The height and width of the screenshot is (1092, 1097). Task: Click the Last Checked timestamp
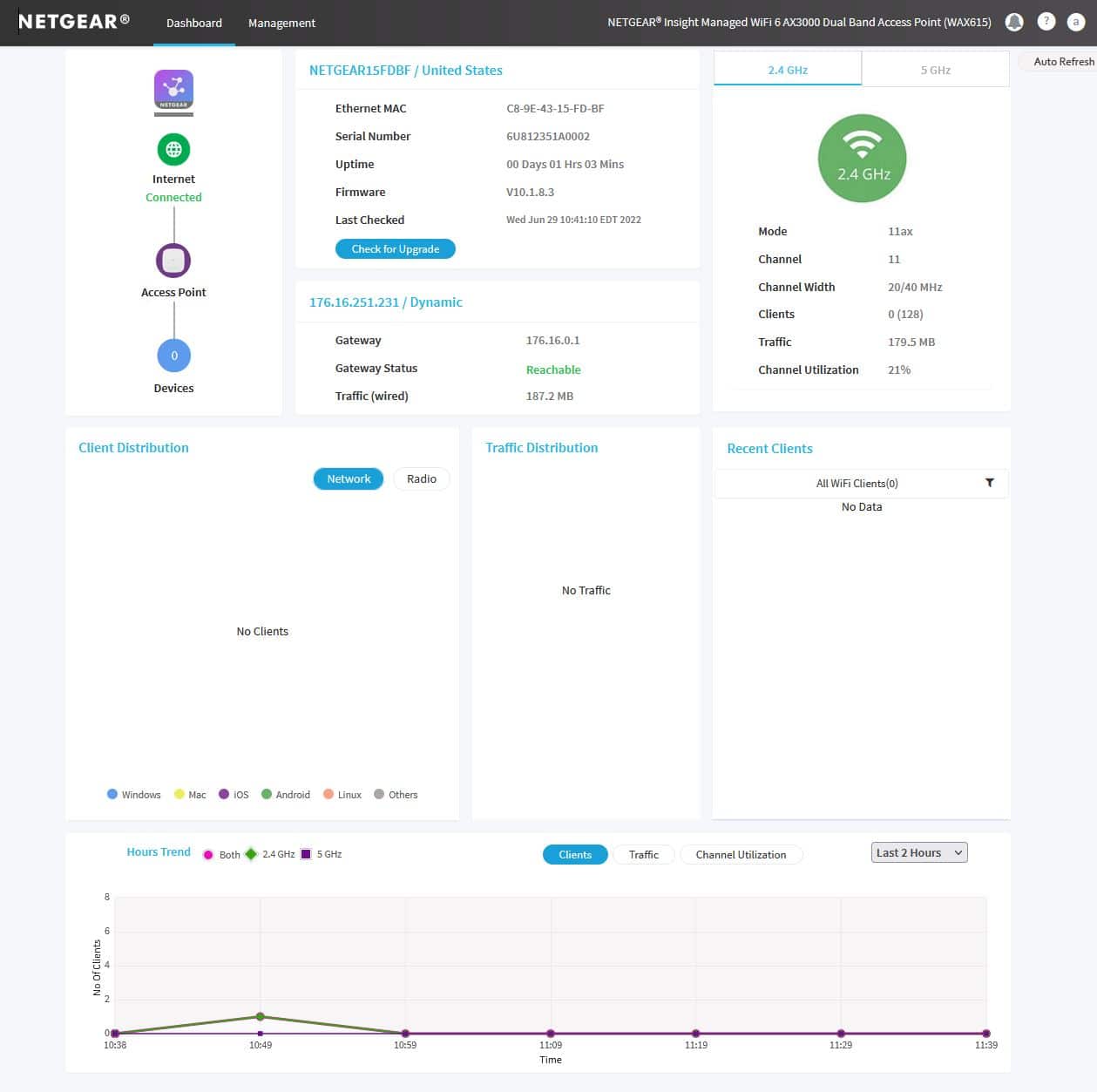point(573,220)
